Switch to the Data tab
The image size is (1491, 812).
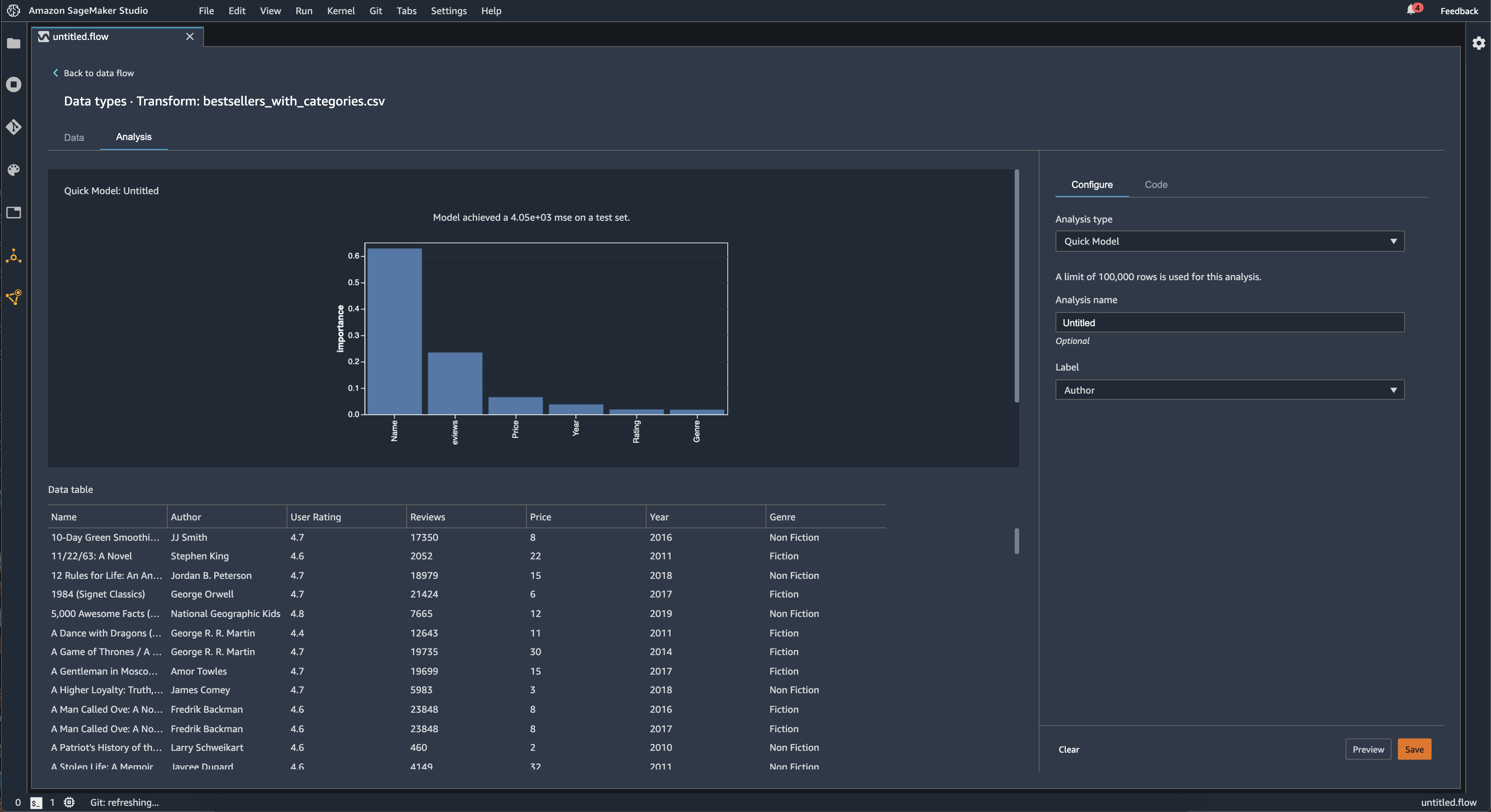point(73,136)
